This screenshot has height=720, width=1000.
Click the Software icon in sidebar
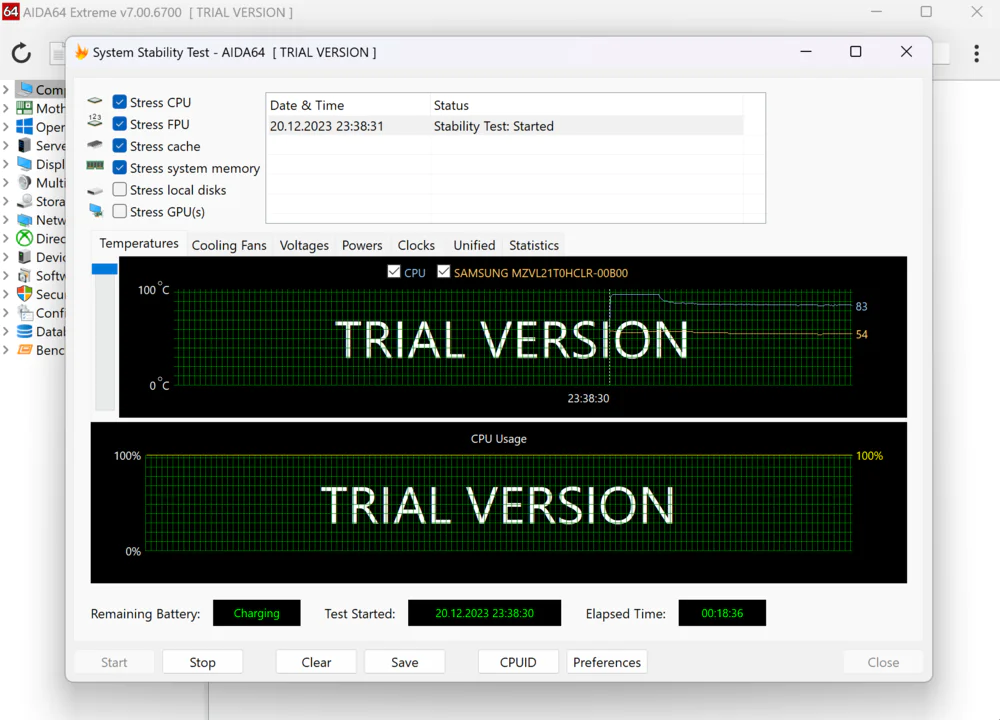click(x=24, y=276)
